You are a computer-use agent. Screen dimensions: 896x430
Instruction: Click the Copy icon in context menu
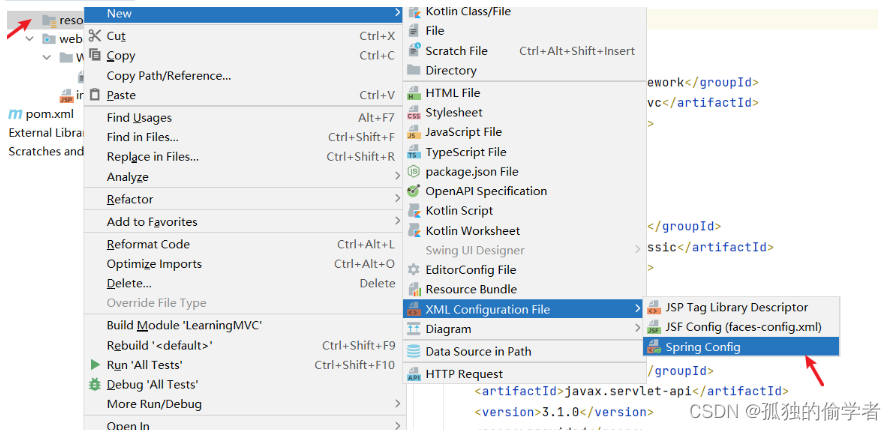[x=95, y=55]
